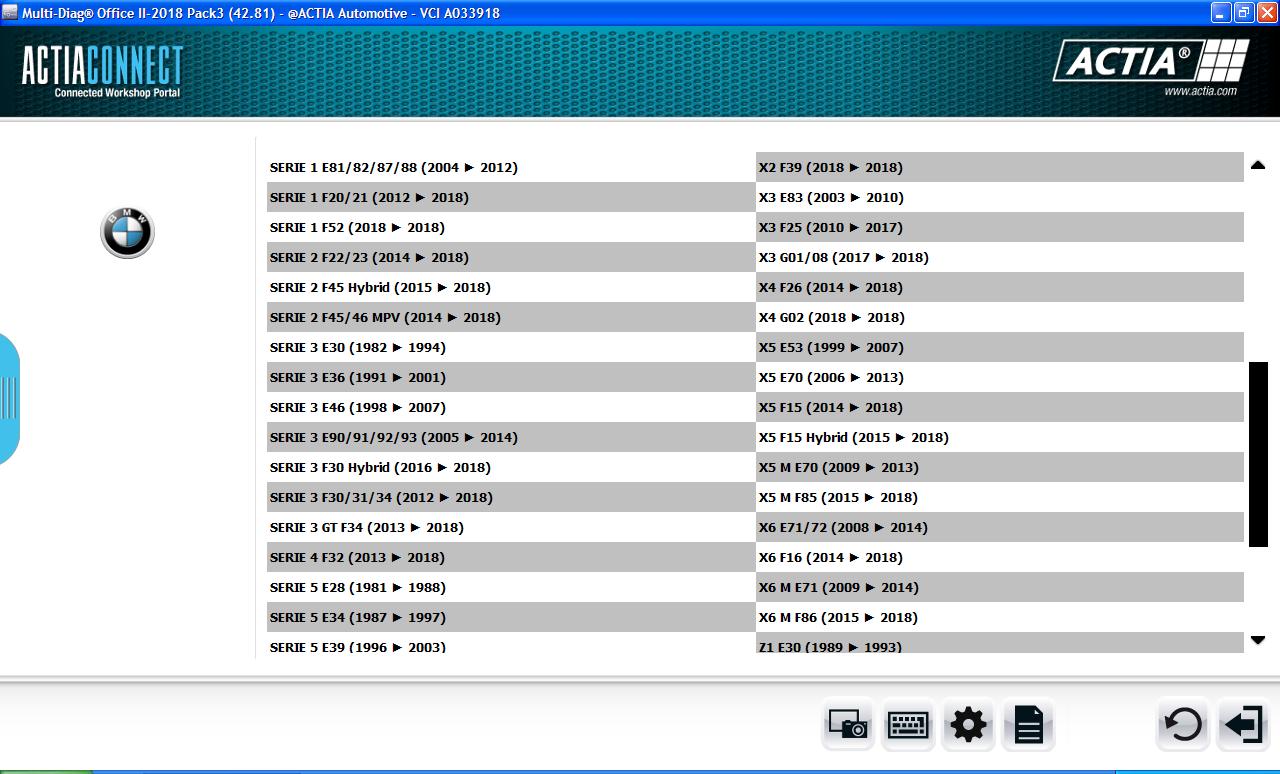This screenshot has height=774, width=1280.
Task: Select SERIE 5 E28 (1981-1988)
Action: coord(511,587)
